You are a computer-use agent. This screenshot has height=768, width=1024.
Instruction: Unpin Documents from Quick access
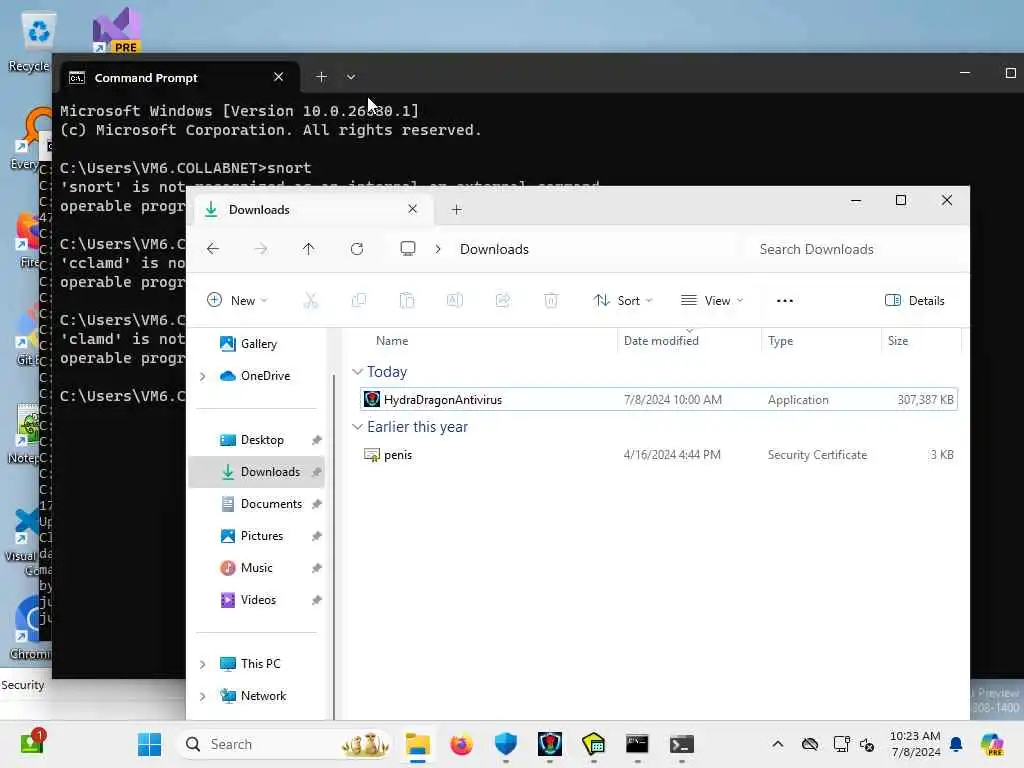317,504
